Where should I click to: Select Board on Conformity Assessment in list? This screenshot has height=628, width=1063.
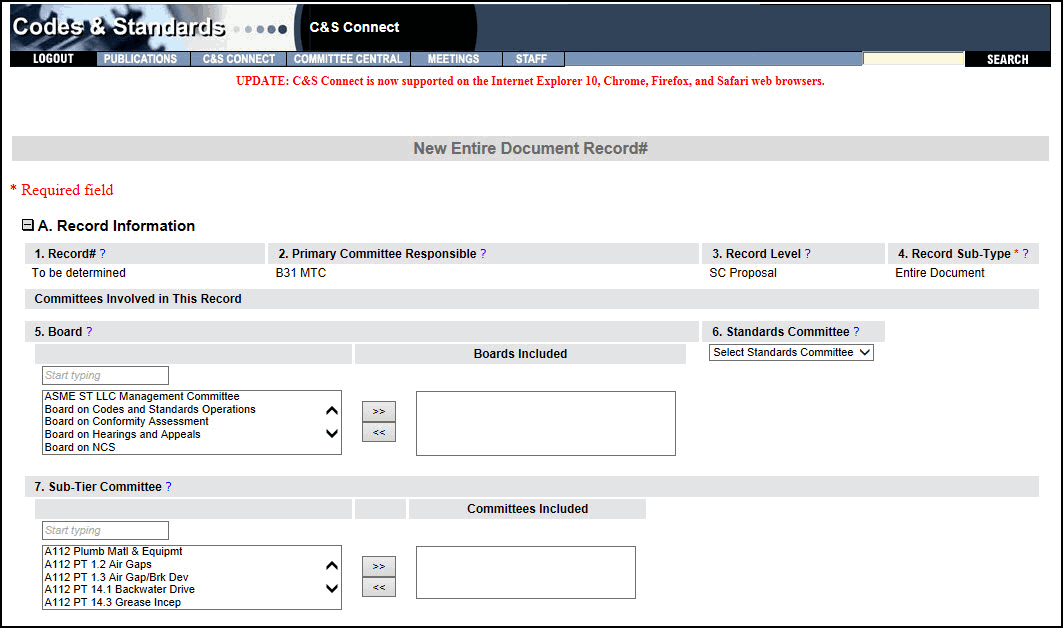(127, 422)
